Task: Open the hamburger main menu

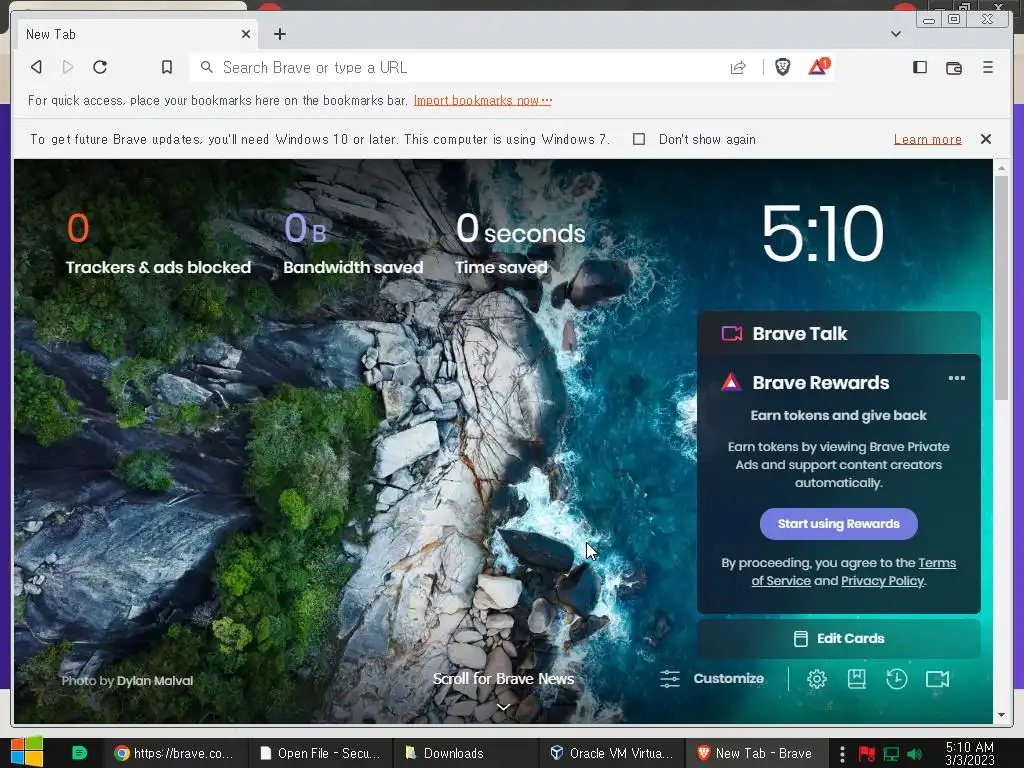Action: click(x=987, y=67)
